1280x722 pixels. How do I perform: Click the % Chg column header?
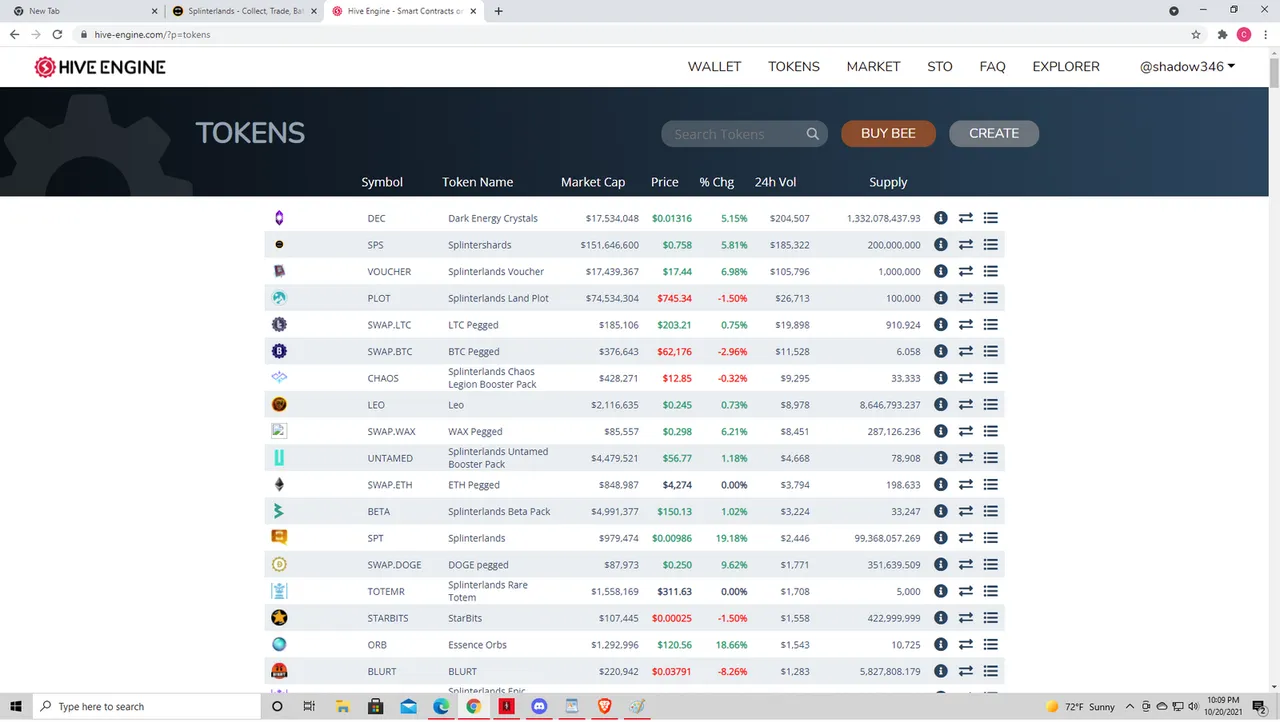tap(716, 182)
